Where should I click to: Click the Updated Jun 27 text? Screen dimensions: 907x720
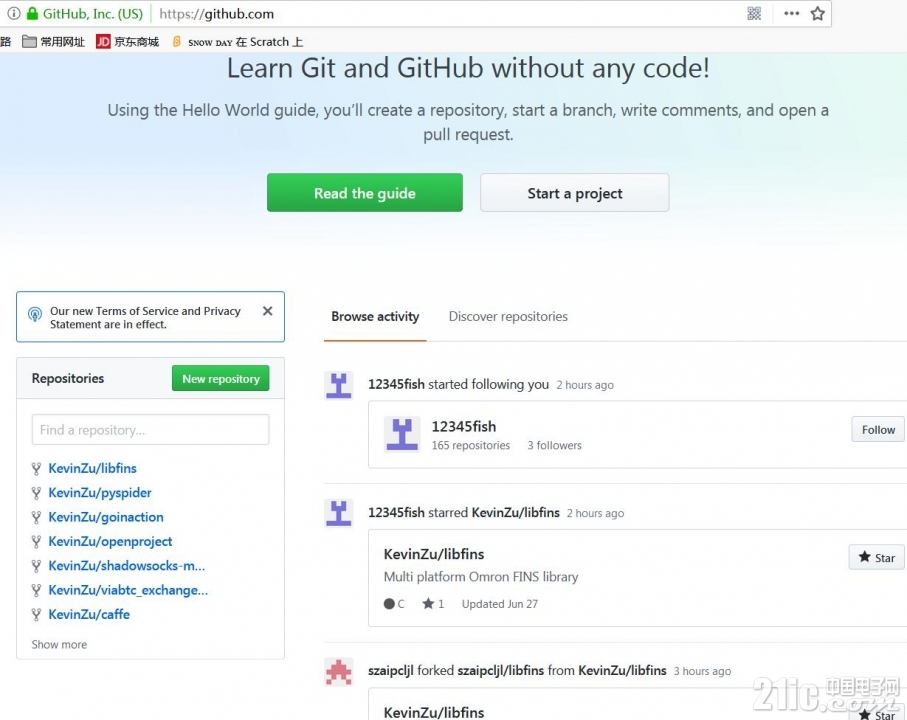[500, 604]
